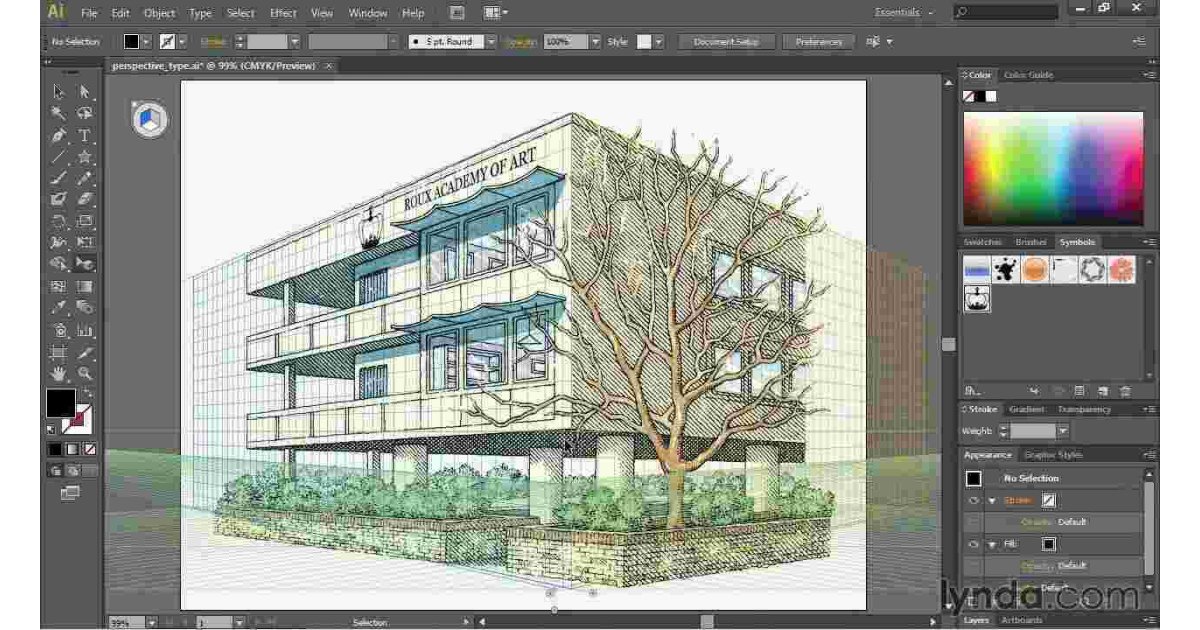Open the Effect menu

coord(283,13)
